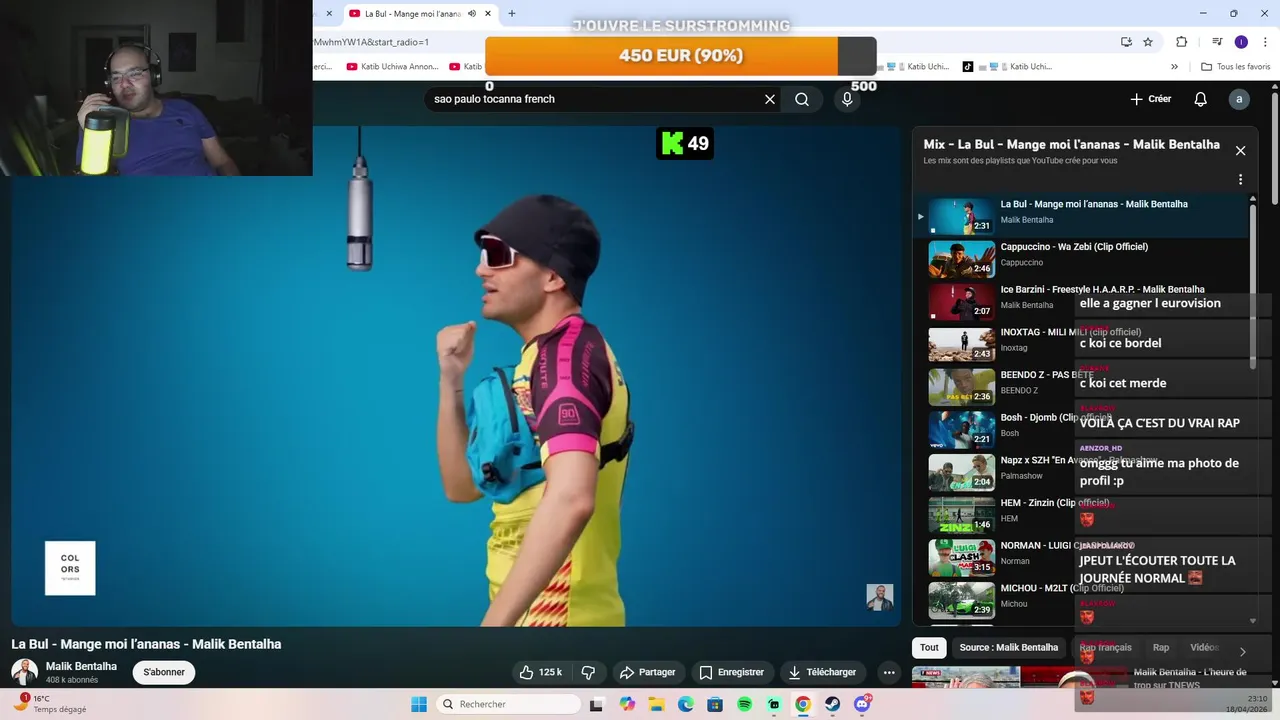Click the Enregistrer button
This screenshot has height=720, width=1280.
click(731, 672)
